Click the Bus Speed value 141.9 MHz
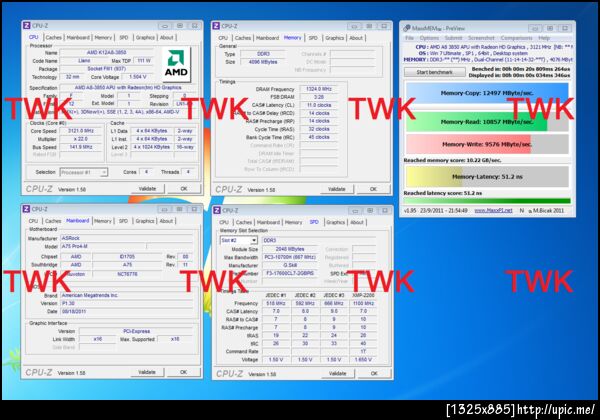Viewport: 600px width, 420px height. click(x=81, y=147)
